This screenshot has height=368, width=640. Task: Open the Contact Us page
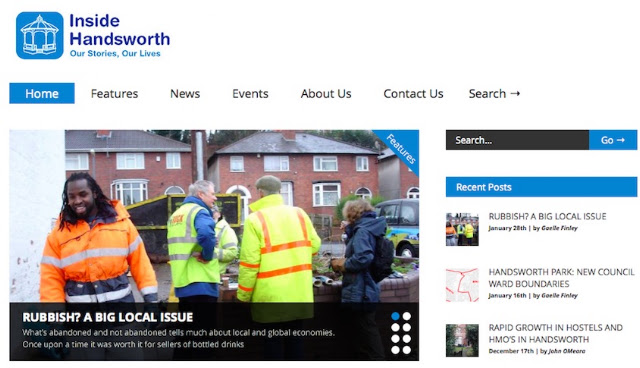(x=413, y=93)
